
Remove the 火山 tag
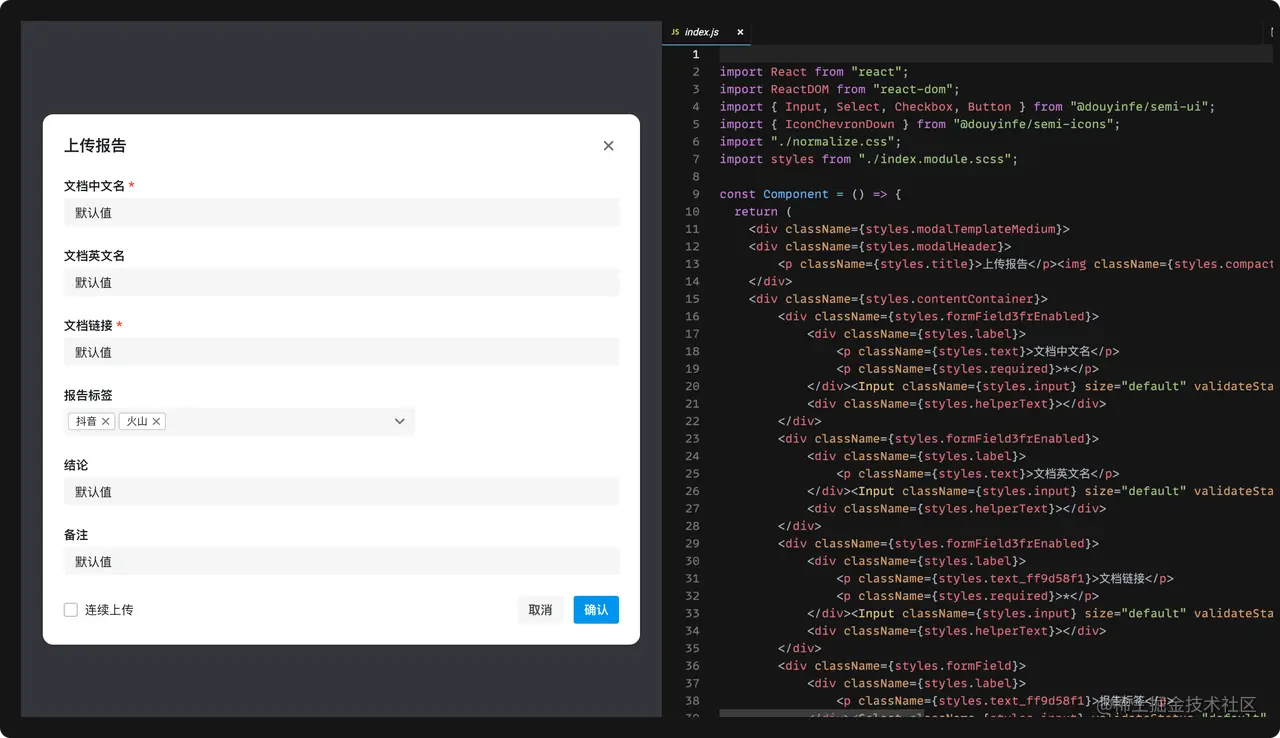(156, 422)
